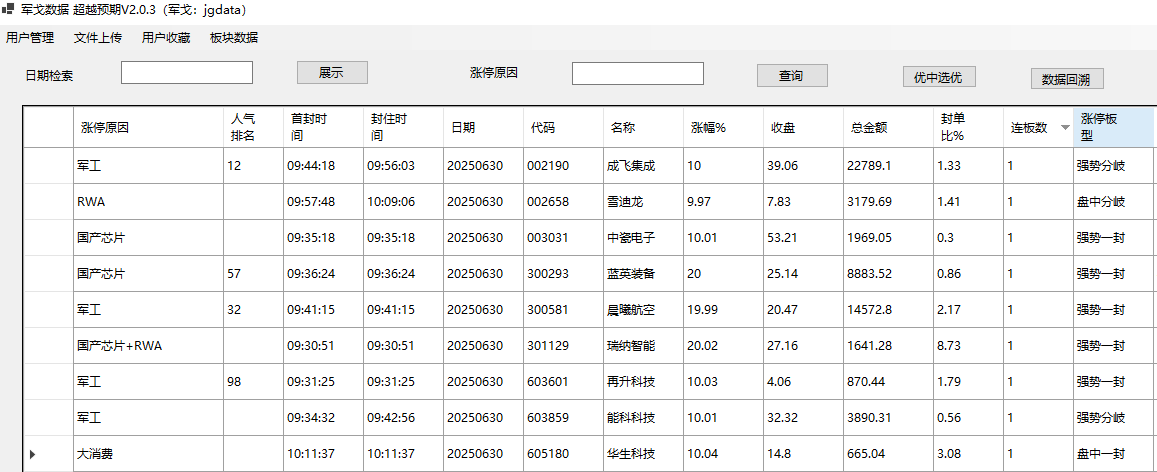Click seal ratio cell 3.08
The image size is (1157, 472).
967,454
